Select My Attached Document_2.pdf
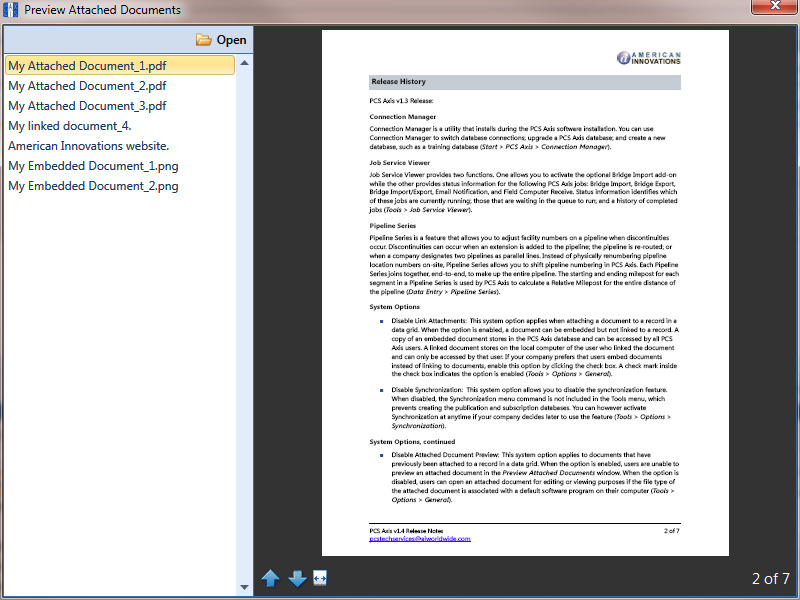800x600 pixels. [87, 86]
